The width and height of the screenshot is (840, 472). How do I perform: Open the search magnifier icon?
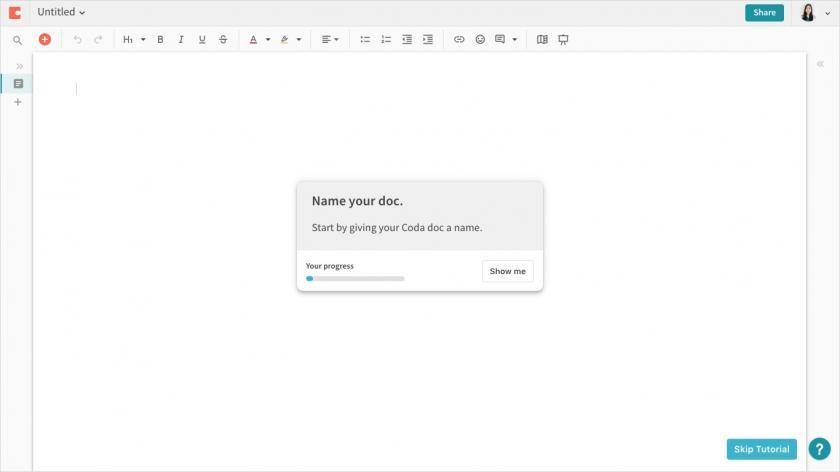coord(17,40)
